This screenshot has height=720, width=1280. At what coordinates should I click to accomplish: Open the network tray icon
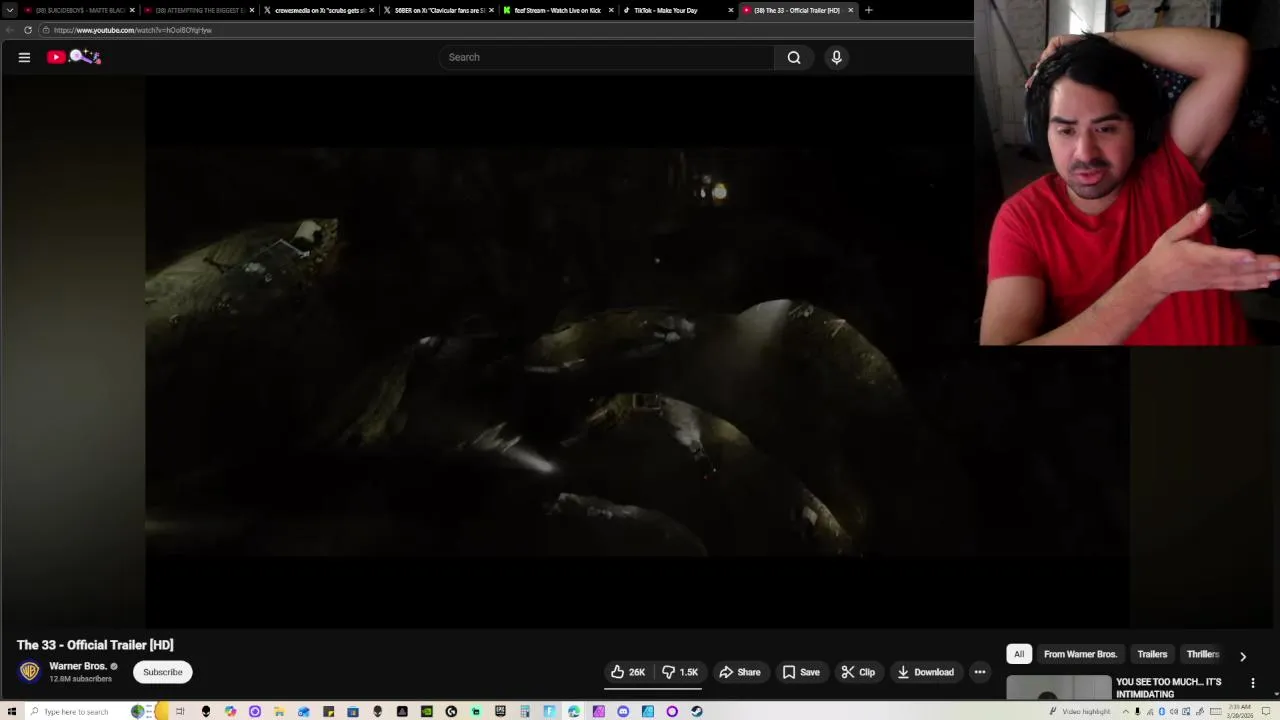pyautogui.click(x=1150, y=711)
